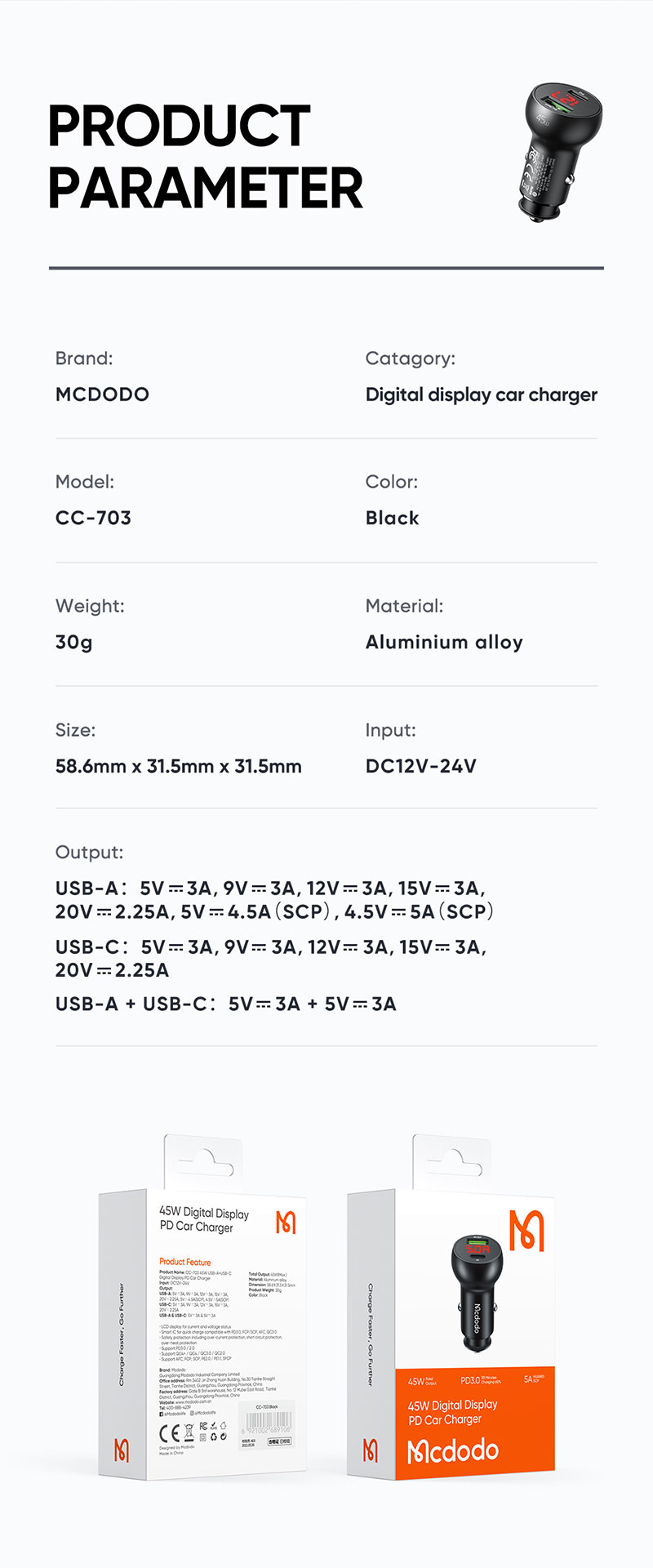Click the MCDODO brand value
The height and width of the screenshot is (1568, 653).
click(x=102, y=394)
